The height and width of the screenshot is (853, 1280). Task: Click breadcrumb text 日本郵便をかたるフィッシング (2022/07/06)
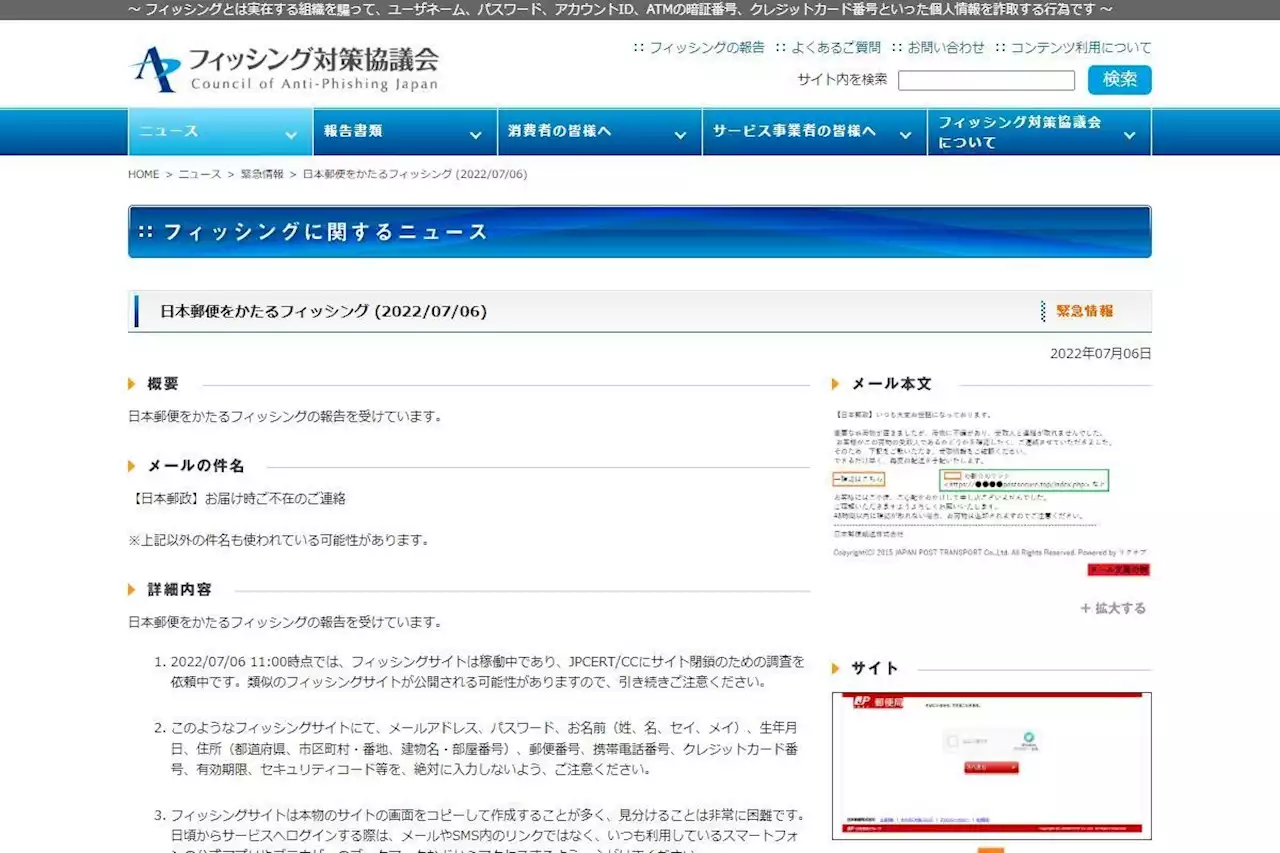(414, 174)
